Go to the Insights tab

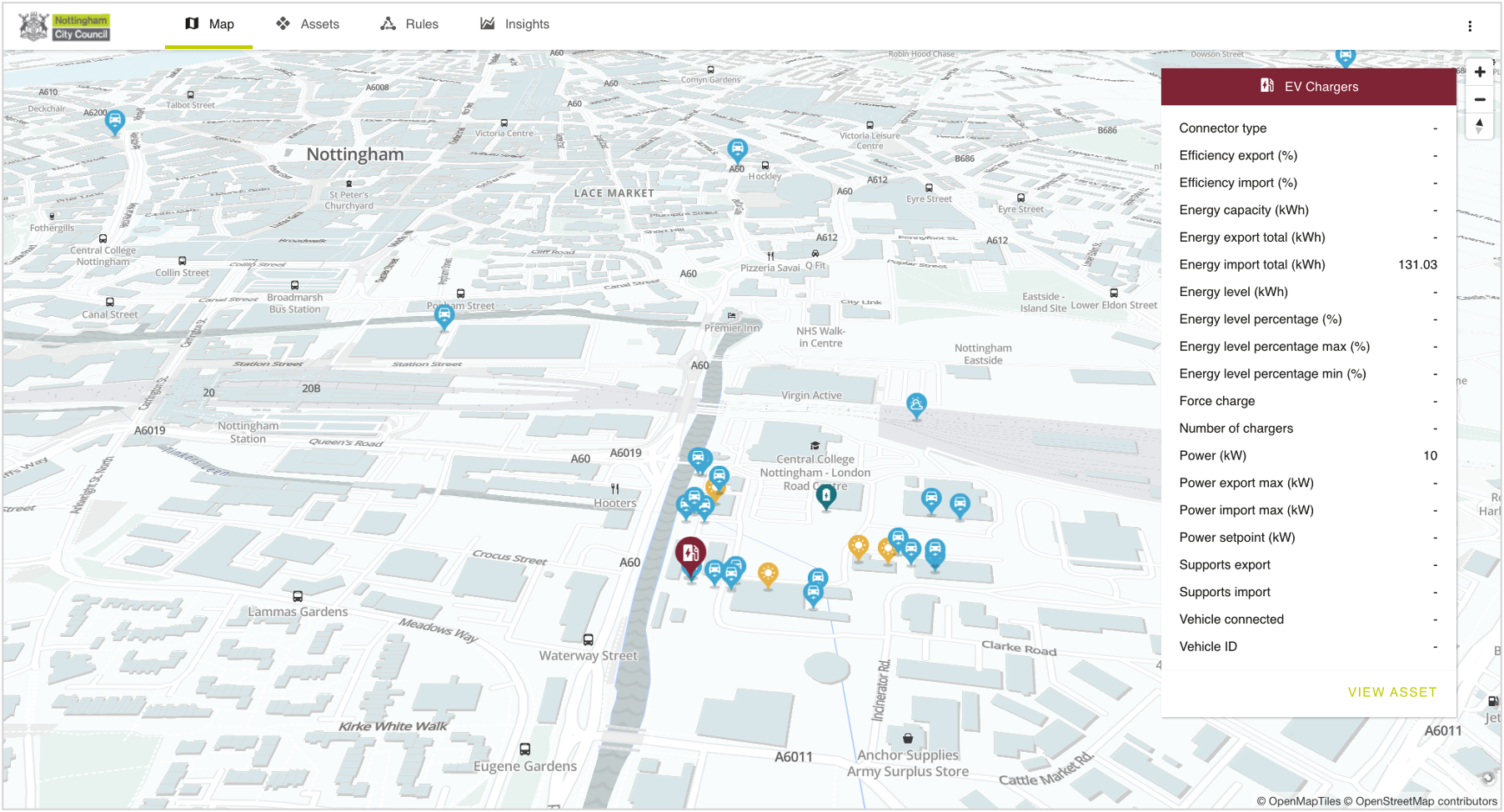[x=514, y=24]
